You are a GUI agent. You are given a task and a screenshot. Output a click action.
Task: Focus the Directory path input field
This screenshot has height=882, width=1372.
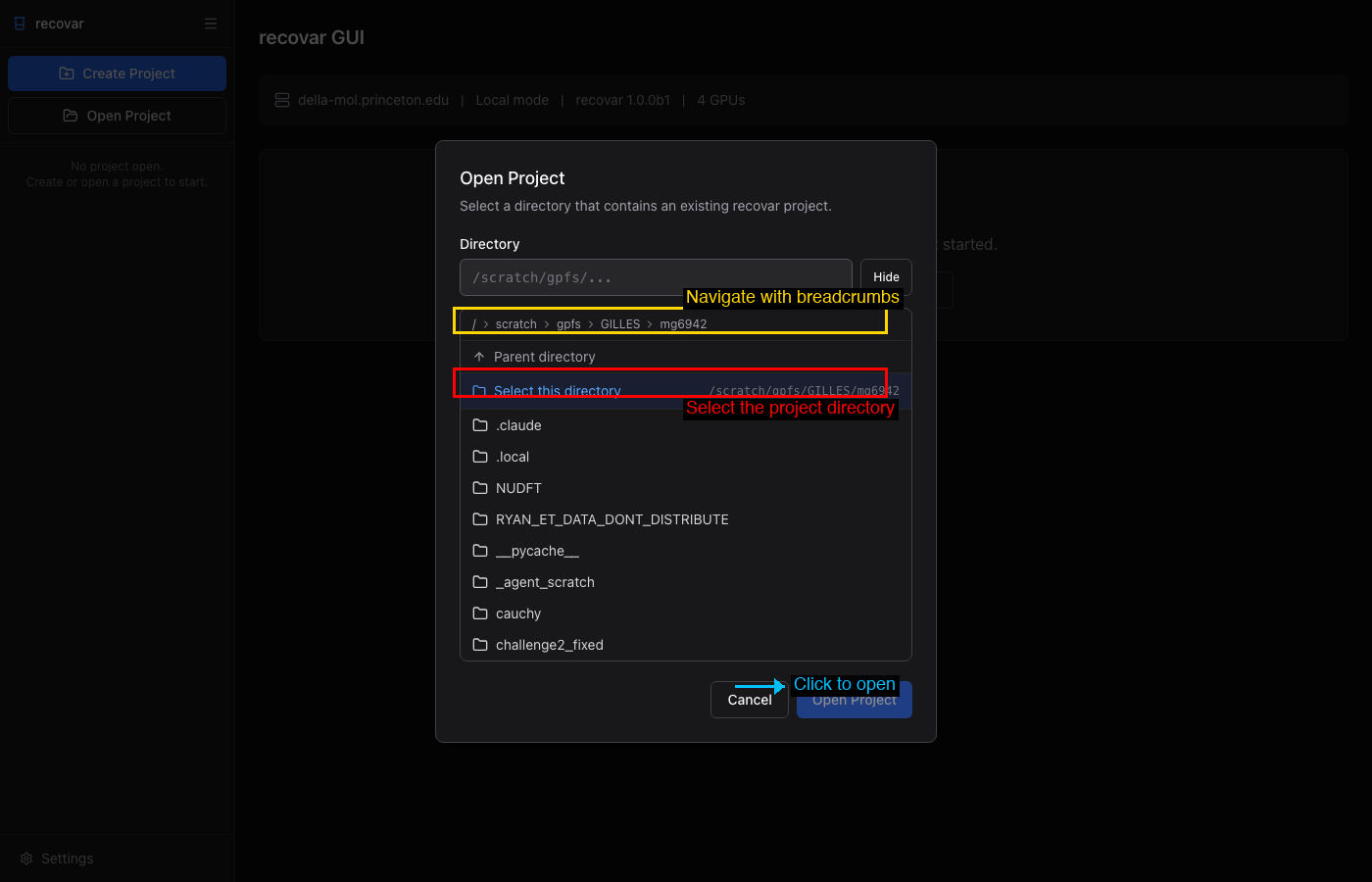(x=656, y=277)
